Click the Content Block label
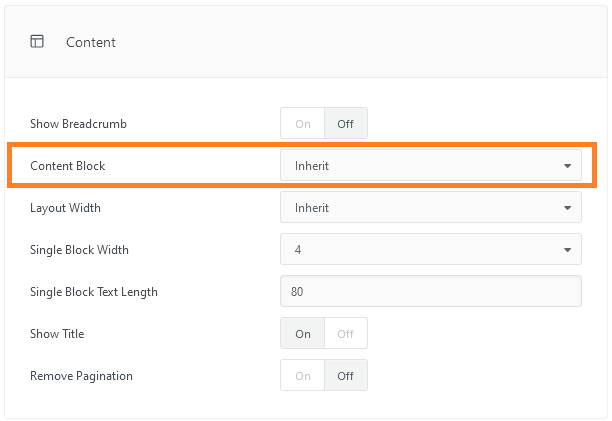 (68, 166)
